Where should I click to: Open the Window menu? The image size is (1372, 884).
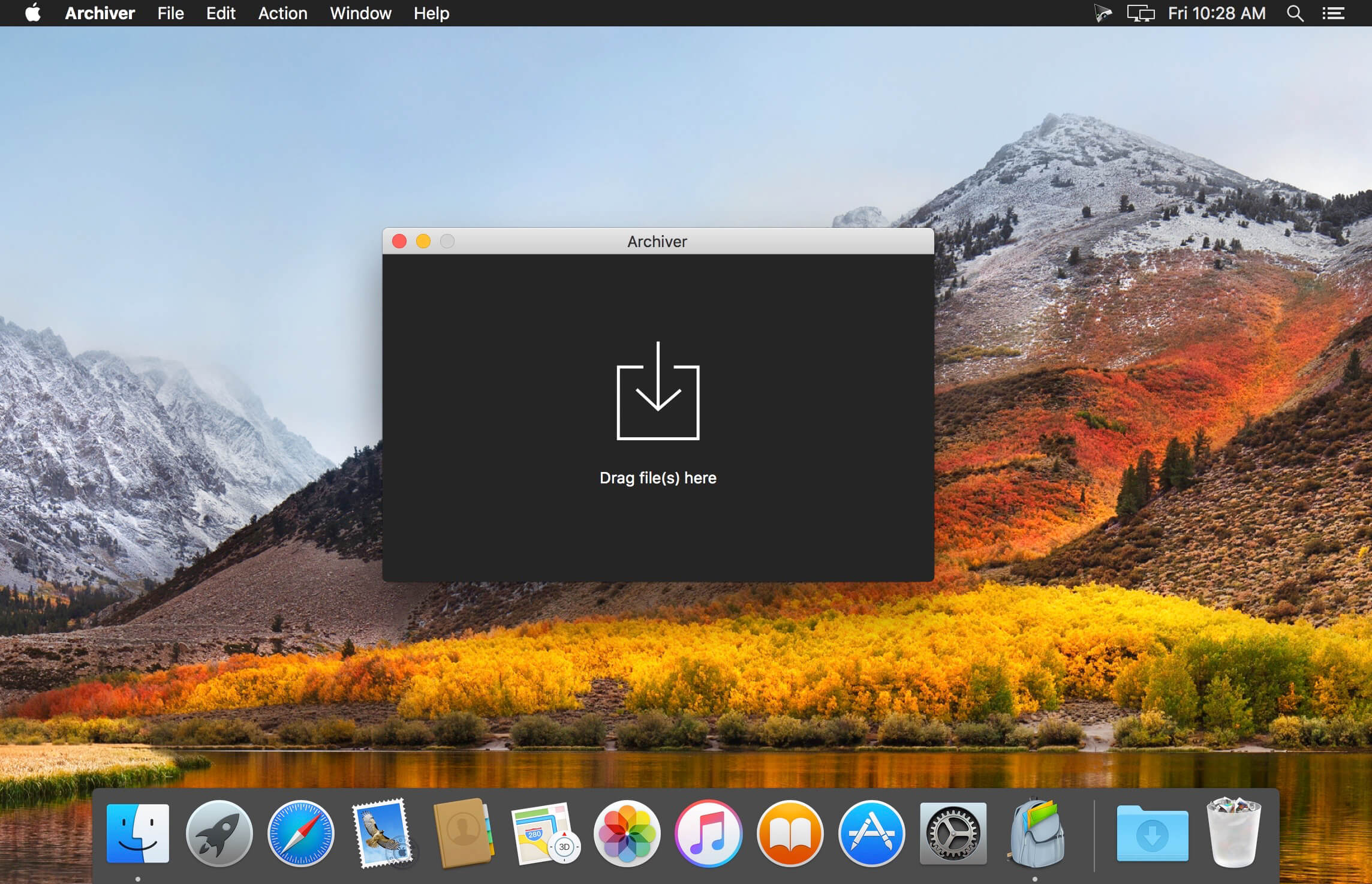(360, 13)
